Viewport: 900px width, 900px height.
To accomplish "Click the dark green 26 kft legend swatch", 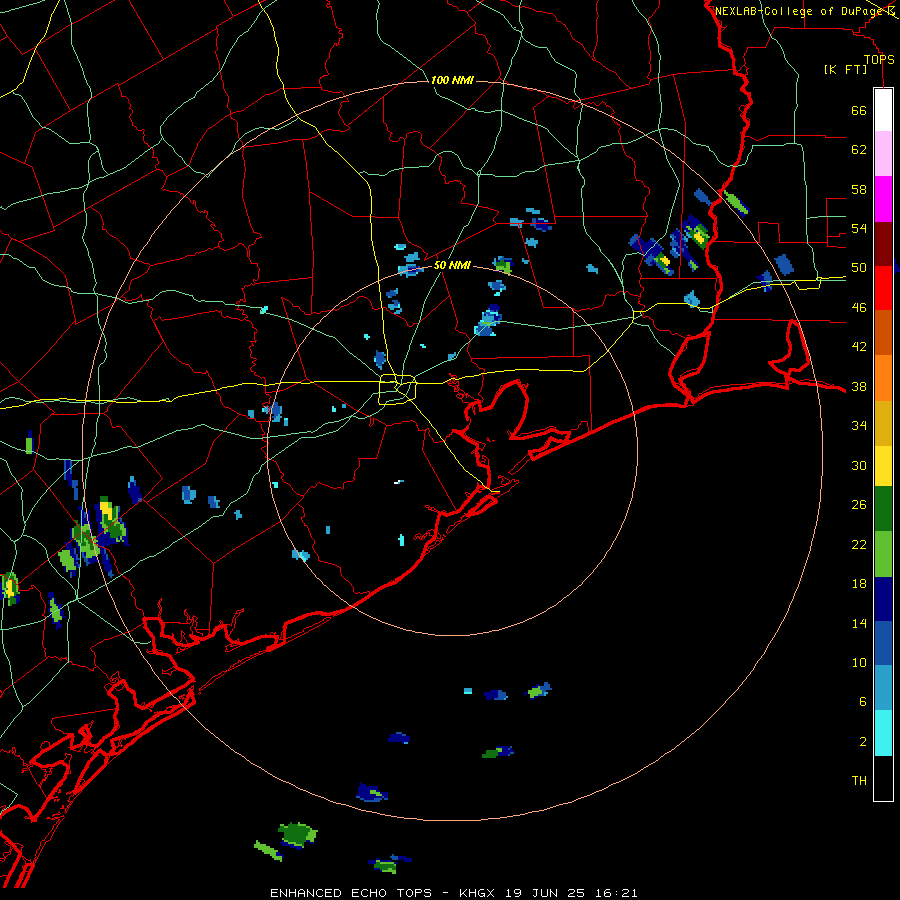I will (x=883, y=509).
